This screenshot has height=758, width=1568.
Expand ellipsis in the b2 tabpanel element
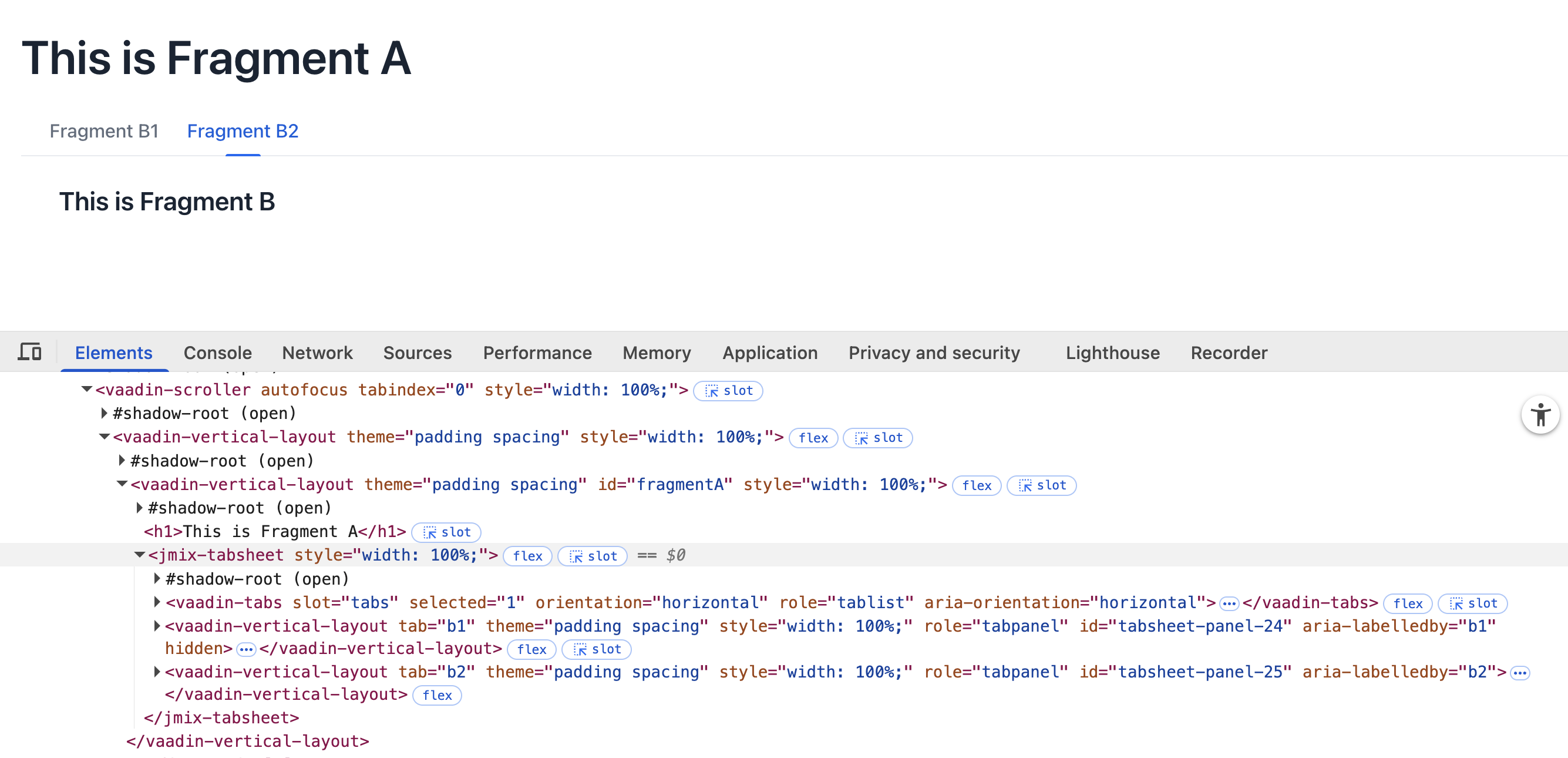coord(1520,673)
